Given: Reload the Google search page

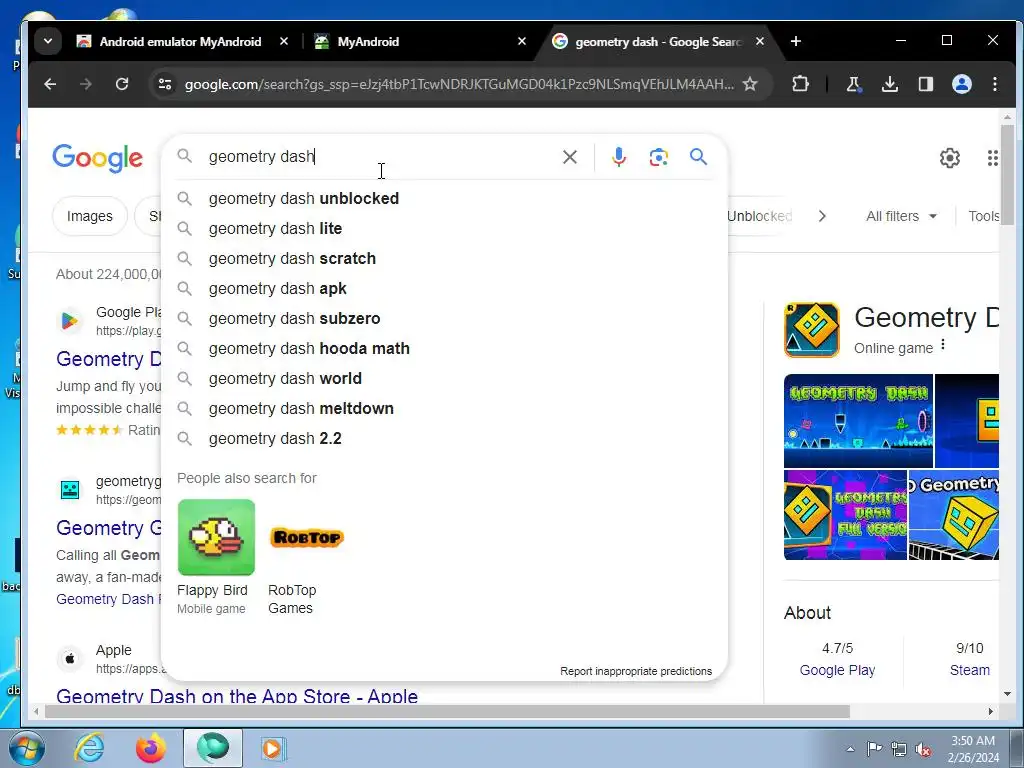Looking at the screenshot, I should 122,84.
